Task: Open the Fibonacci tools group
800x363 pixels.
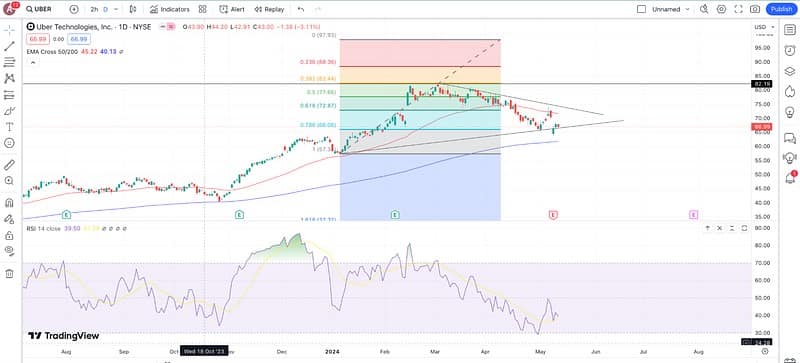Action: [x=9, y=62]
